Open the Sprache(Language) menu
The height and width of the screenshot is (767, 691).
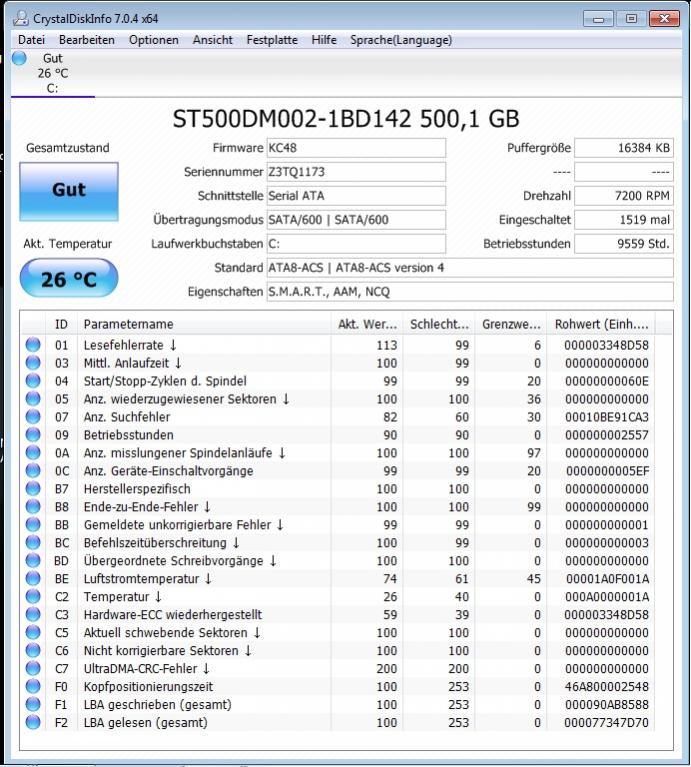pyautogui.click(x=401, y=40)
